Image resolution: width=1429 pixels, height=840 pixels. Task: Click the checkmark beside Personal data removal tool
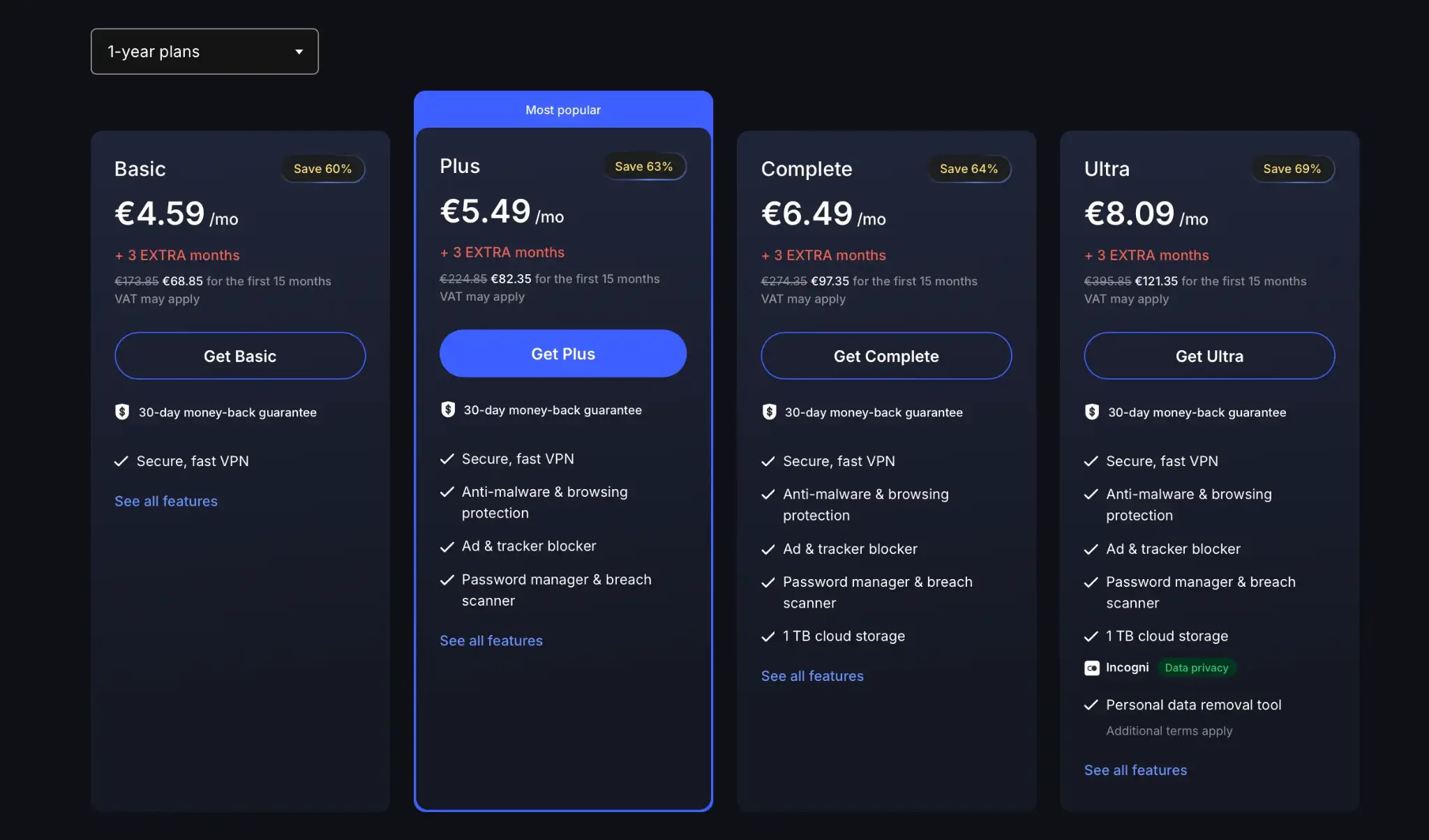pos(1091,705)
